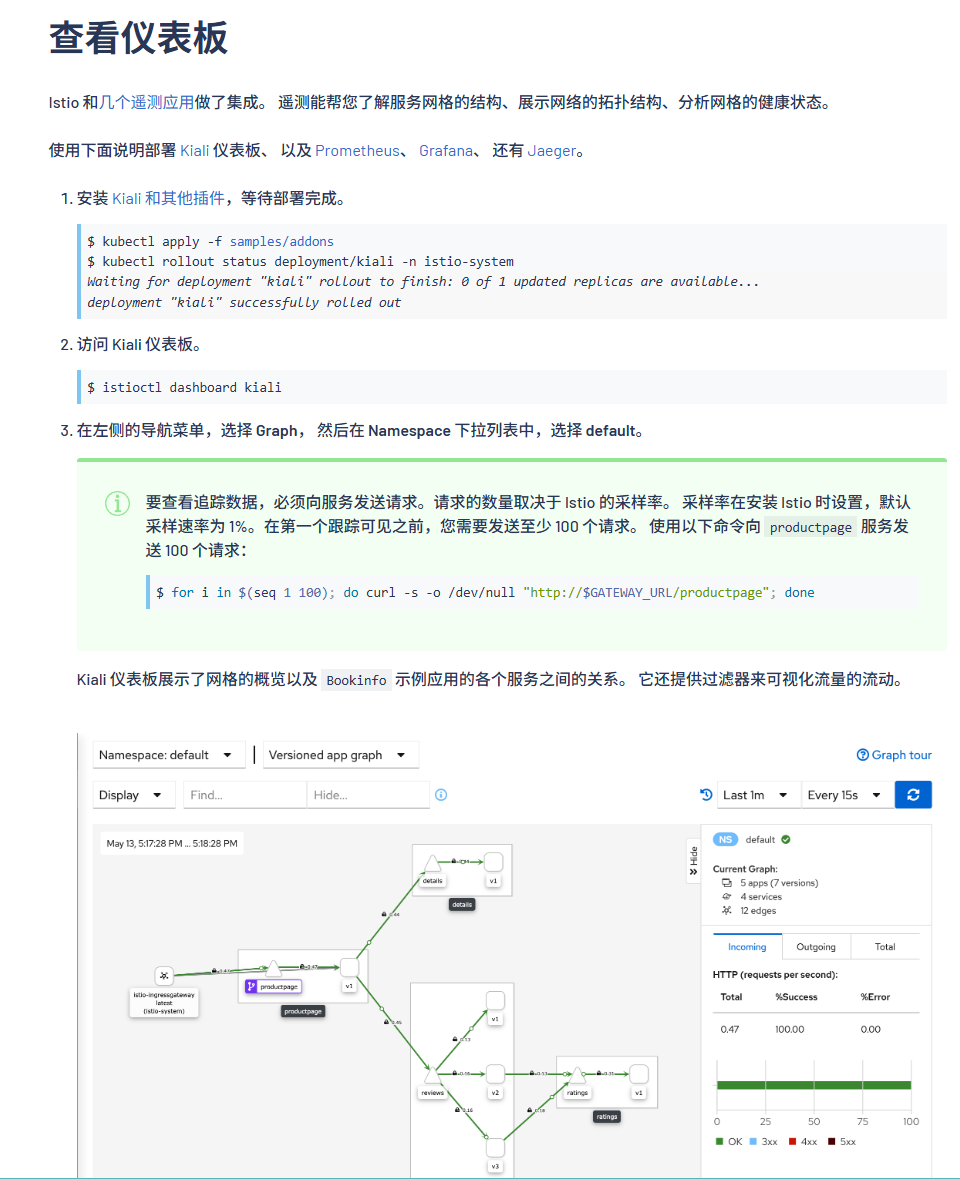Click the 5 apps (7 versions) text
Image resolution: width=960 pixels, height=1179 pixels.
(779, 883)
